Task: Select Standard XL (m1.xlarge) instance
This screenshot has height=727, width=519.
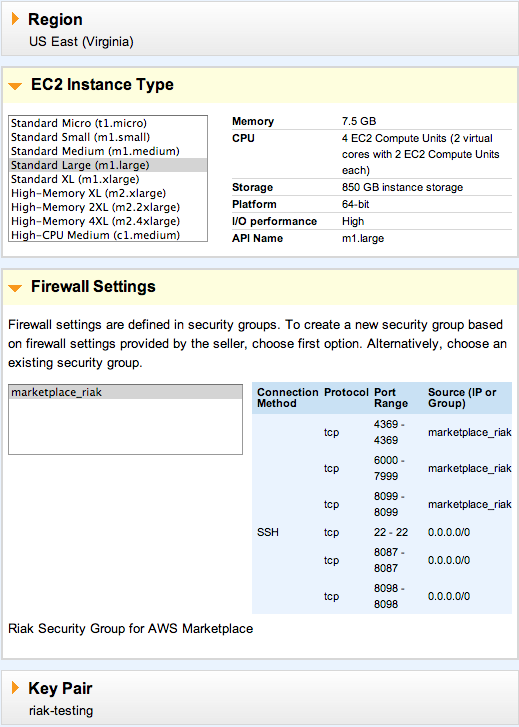Action: click(x=108, y=179)
